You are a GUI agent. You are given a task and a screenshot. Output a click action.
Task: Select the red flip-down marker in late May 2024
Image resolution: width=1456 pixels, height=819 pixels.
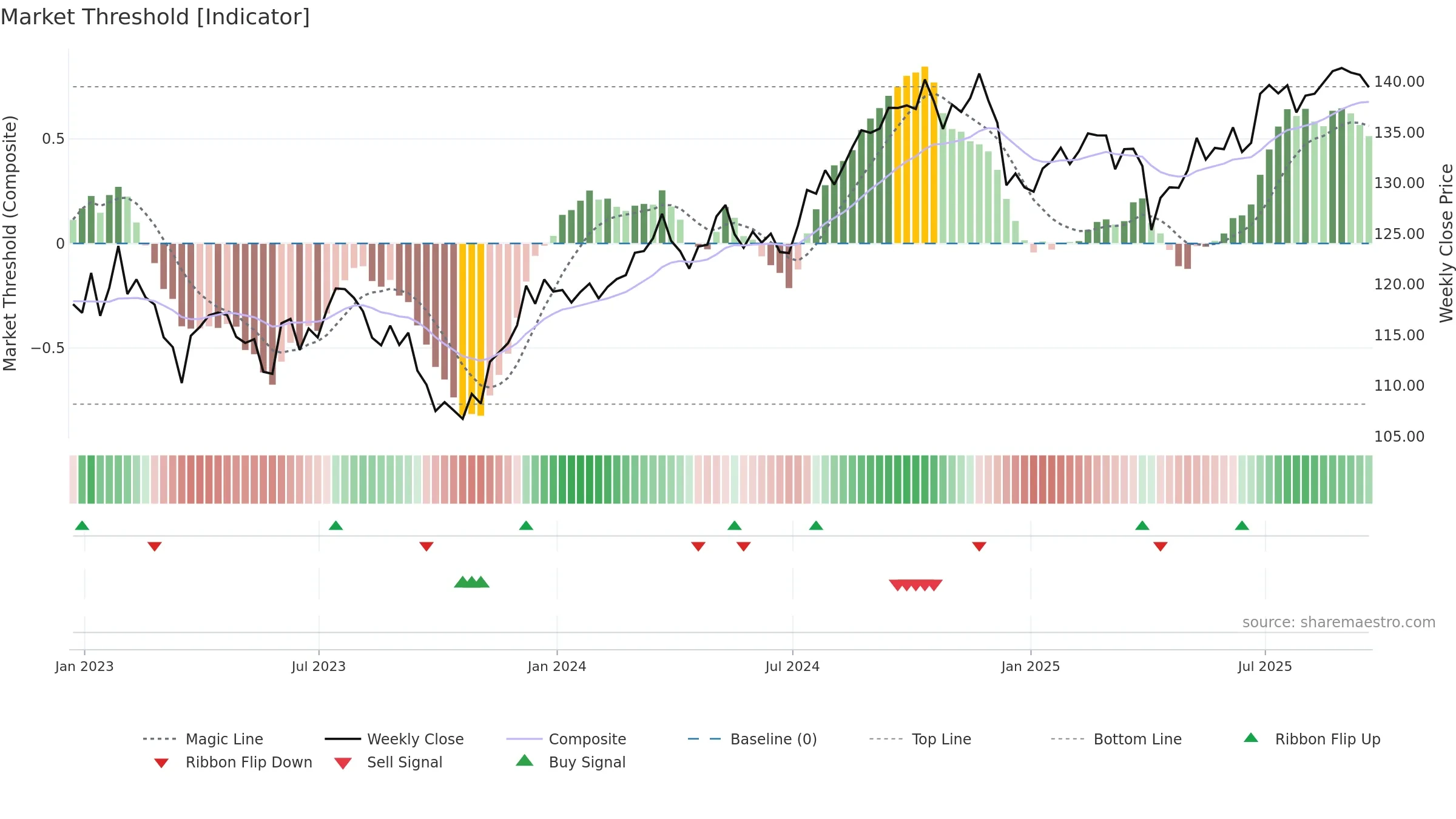coord(744,547)
